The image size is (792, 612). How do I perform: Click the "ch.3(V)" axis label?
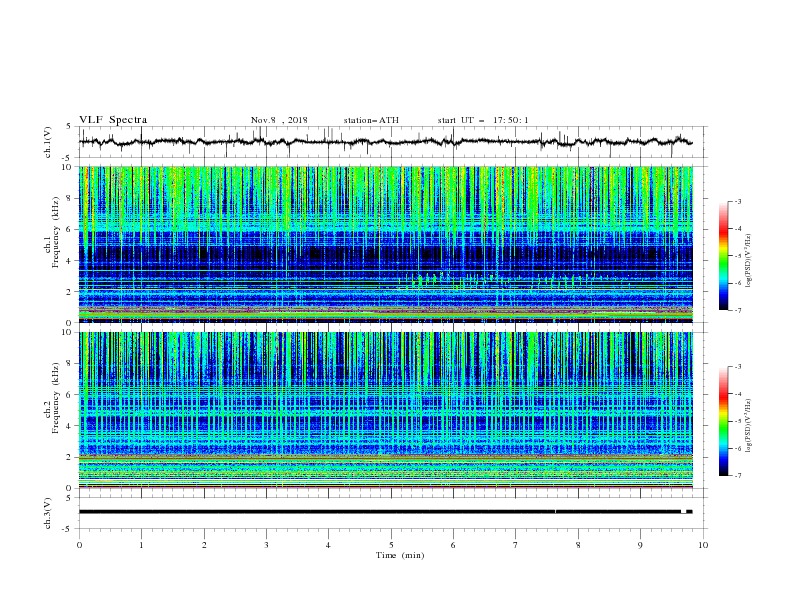pos(48,513)
